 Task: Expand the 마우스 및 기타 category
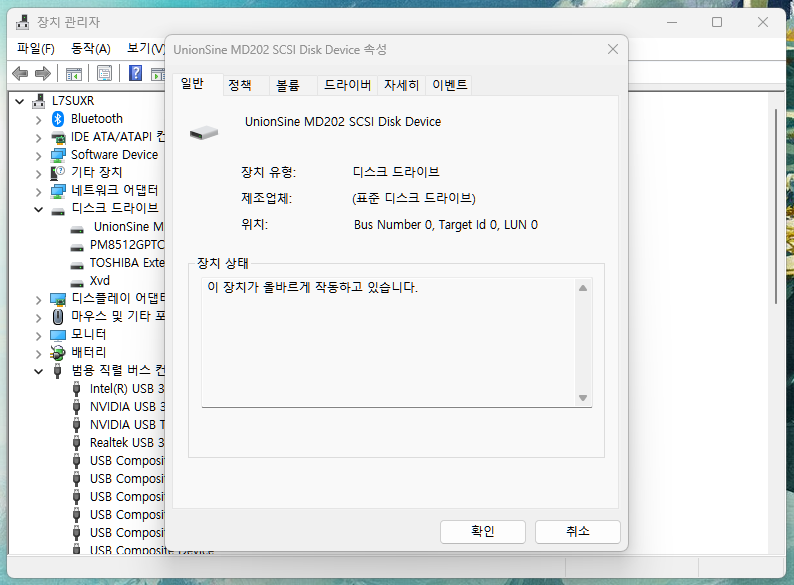click(38, 318)
